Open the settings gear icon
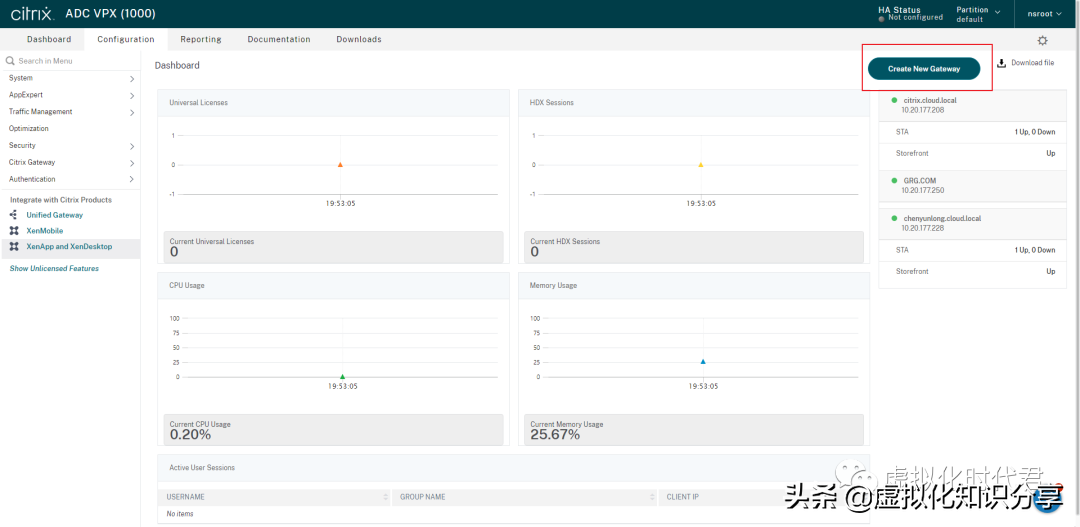 point(1042,41)
